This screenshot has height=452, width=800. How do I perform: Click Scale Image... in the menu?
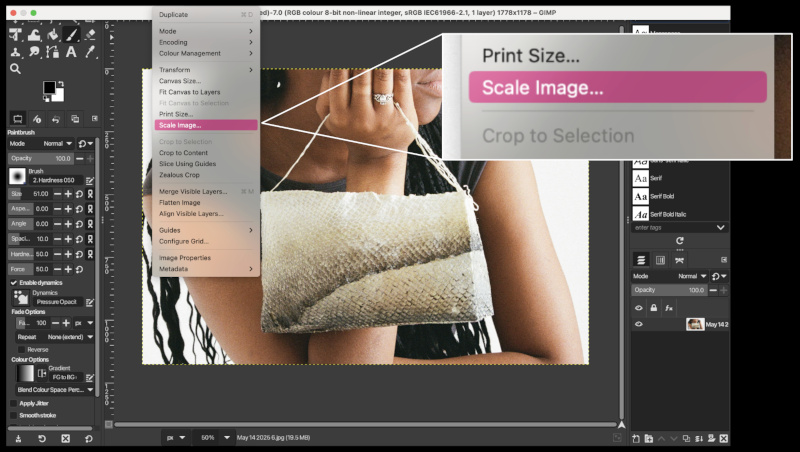tap(206, 125)
